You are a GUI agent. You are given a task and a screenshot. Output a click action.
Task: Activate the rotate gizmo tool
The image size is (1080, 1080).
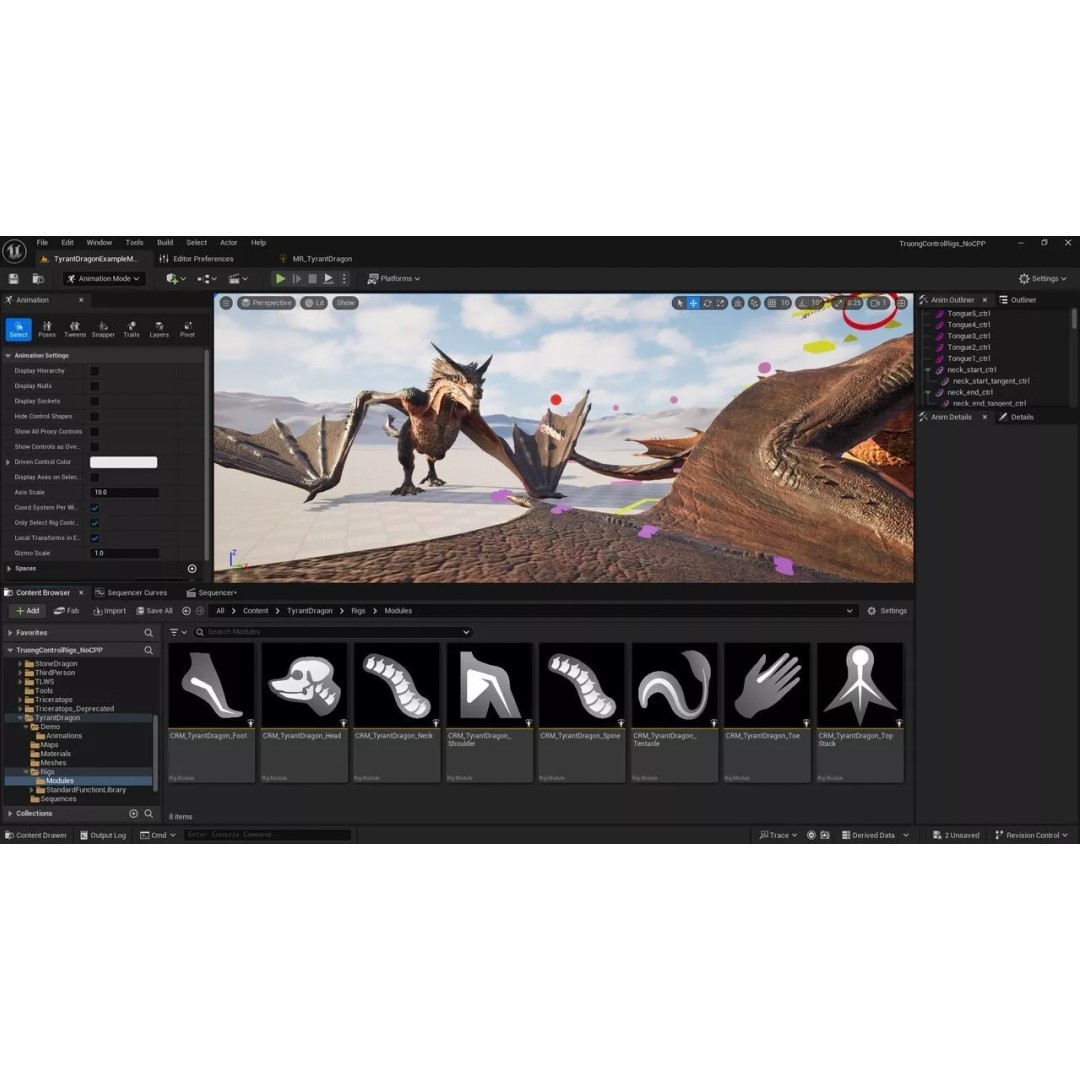[x=707, y=303]
